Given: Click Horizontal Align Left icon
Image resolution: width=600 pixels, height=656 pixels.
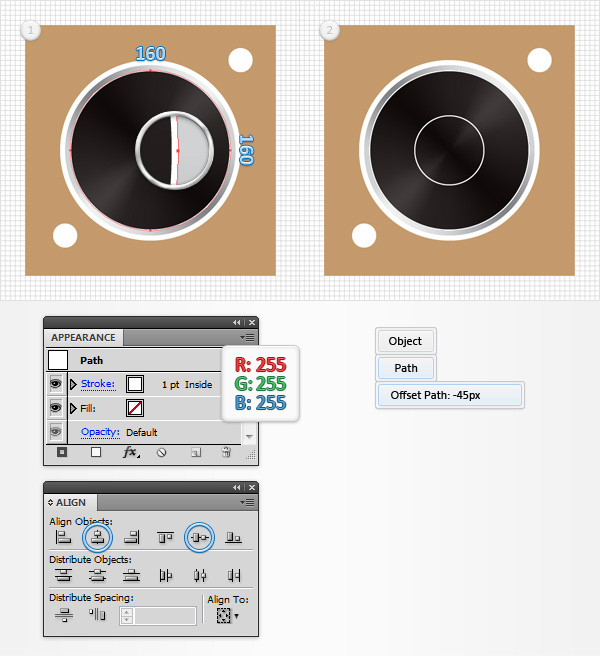Looking at the screenshot, I should click(x=63, y=537).
